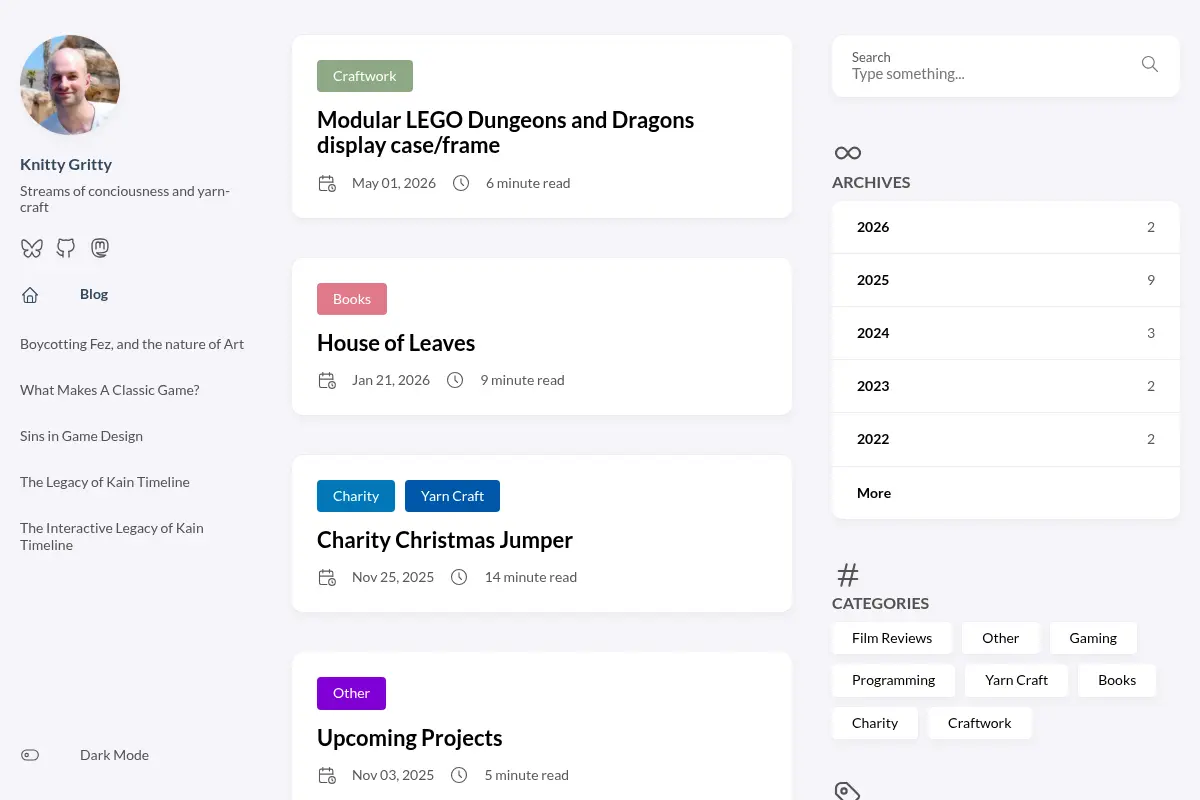Click the Knitty Gritty avatar photo
Image resolution: width=1200 pixels, height=800 pixels.
tap(70, 85)
